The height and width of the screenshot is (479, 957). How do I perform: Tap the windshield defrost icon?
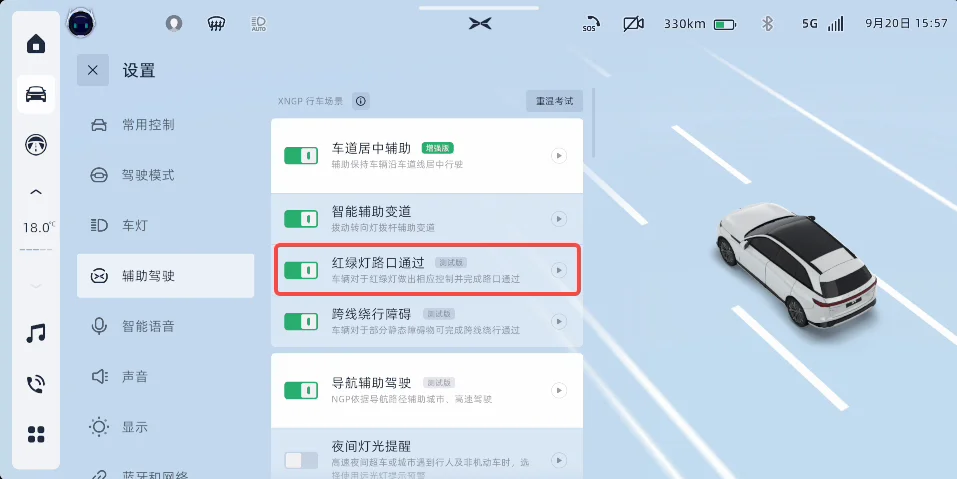pyautogui.click(x=216, y=24)
